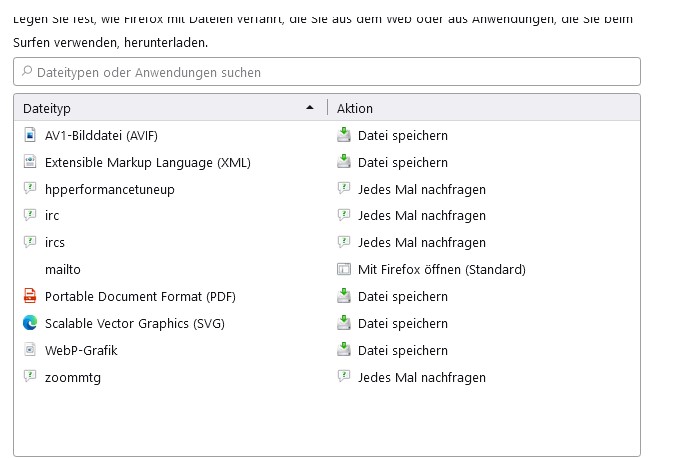Click the save icon in AVIF action column
Image resolution: width=682 pixels, height=458 pixels.
coord(344,135)
